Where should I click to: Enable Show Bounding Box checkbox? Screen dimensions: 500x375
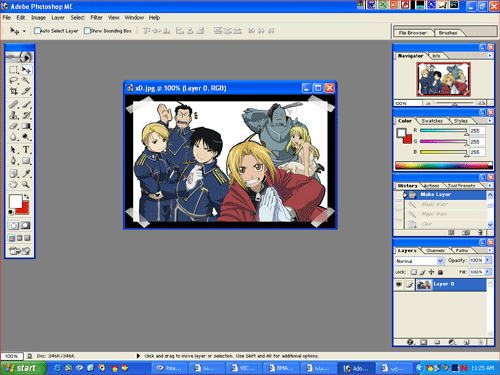pos(87,31)
